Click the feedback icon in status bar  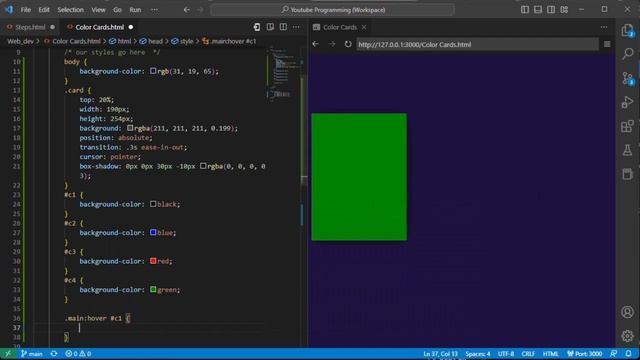click(613, 354)
